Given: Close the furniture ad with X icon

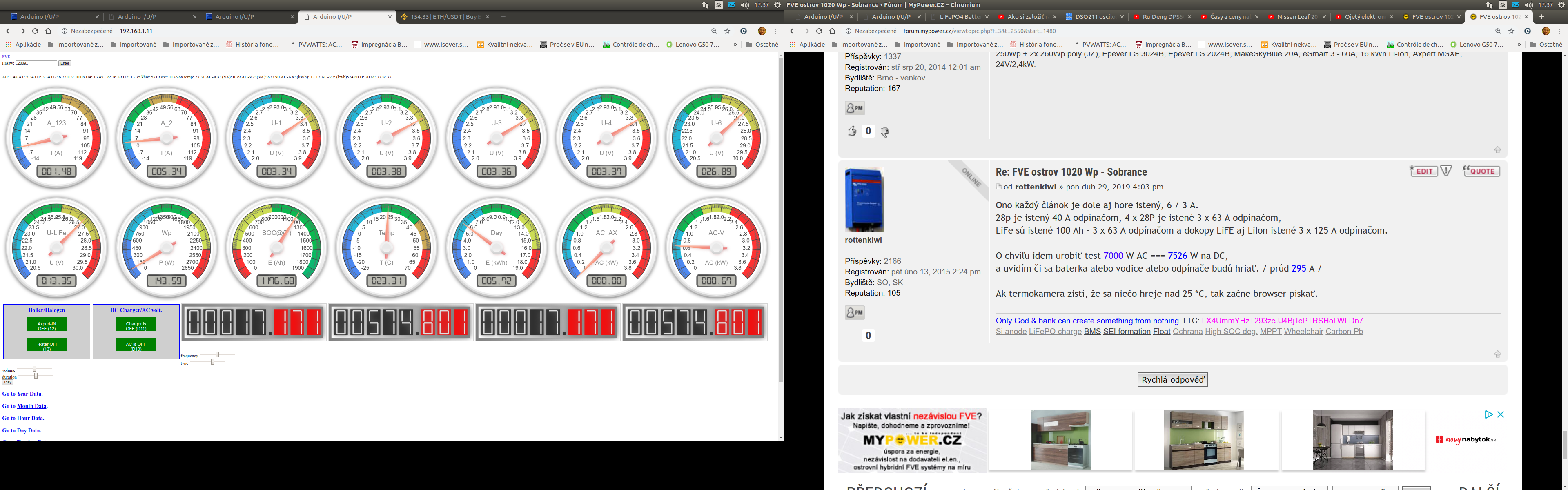Looking at the screenshot, I should click(x=1501, y=414).
